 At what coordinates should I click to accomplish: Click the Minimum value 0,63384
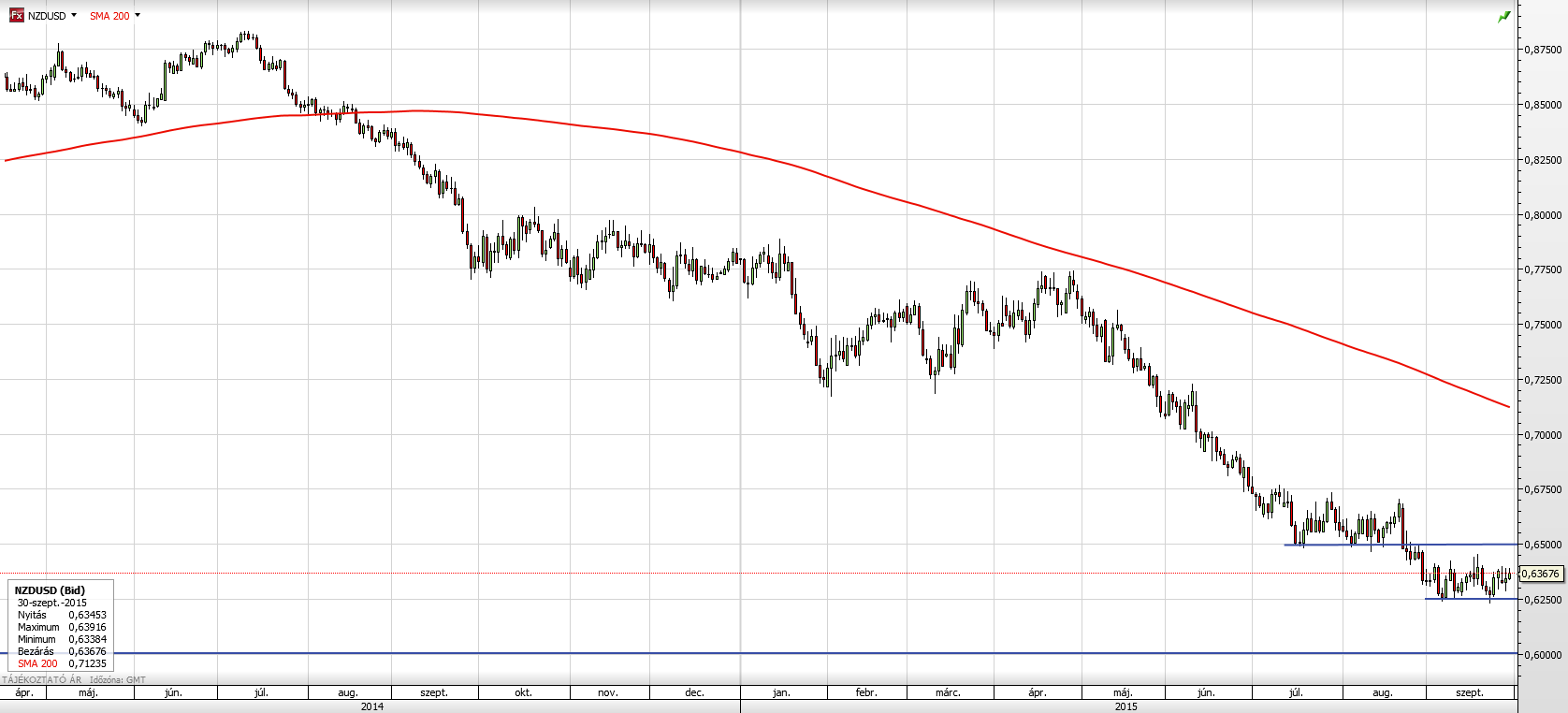[87, 639]
